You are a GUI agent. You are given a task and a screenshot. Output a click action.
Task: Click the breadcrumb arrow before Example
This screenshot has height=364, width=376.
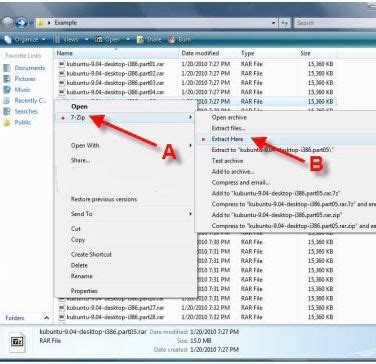tap(50, 23)
